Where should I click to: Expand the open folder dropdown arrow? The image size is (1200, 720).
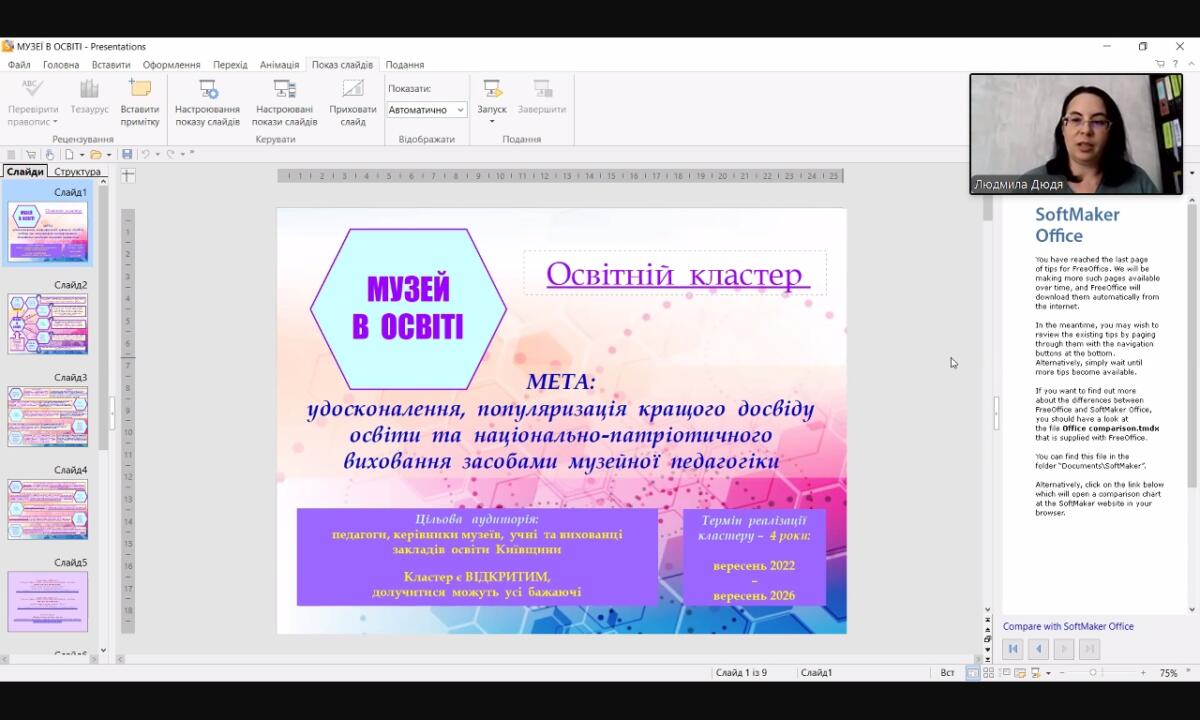[109, 155]
